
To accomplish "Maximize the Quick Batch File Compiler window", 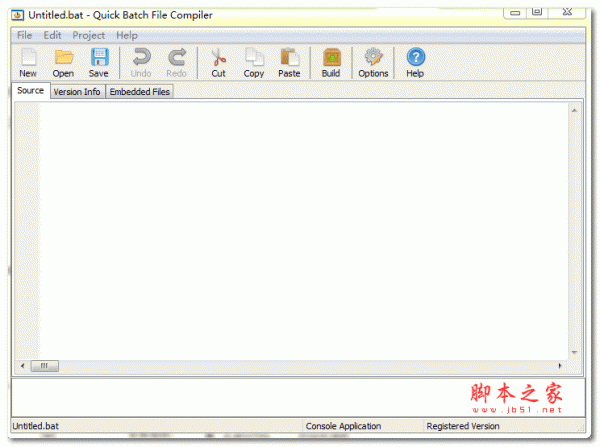I will pos(537,12).
